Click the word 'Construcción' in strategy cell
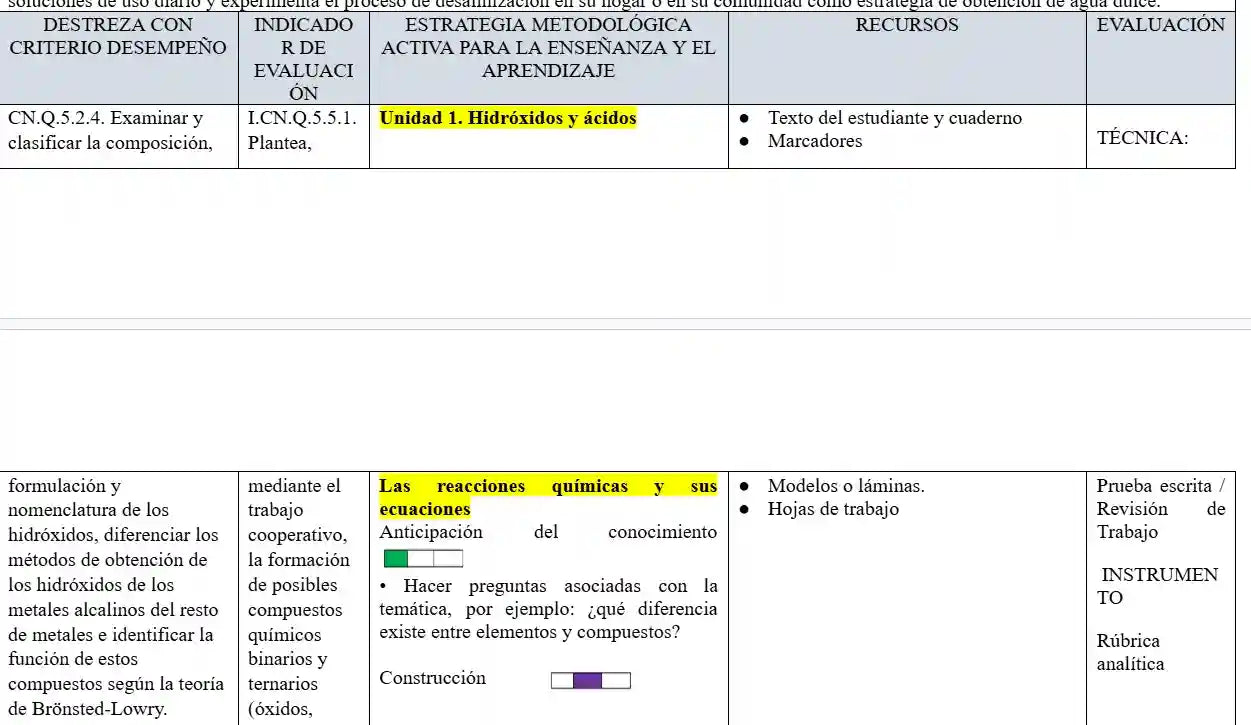 432,678
